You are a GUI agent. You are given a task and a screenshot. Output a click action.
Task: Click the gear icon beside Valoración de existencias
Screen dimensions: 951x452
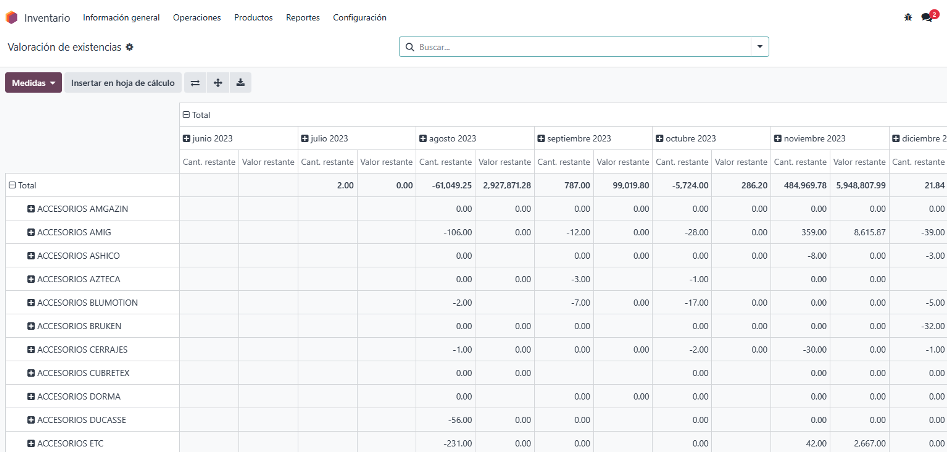click(x=129, y=47)
